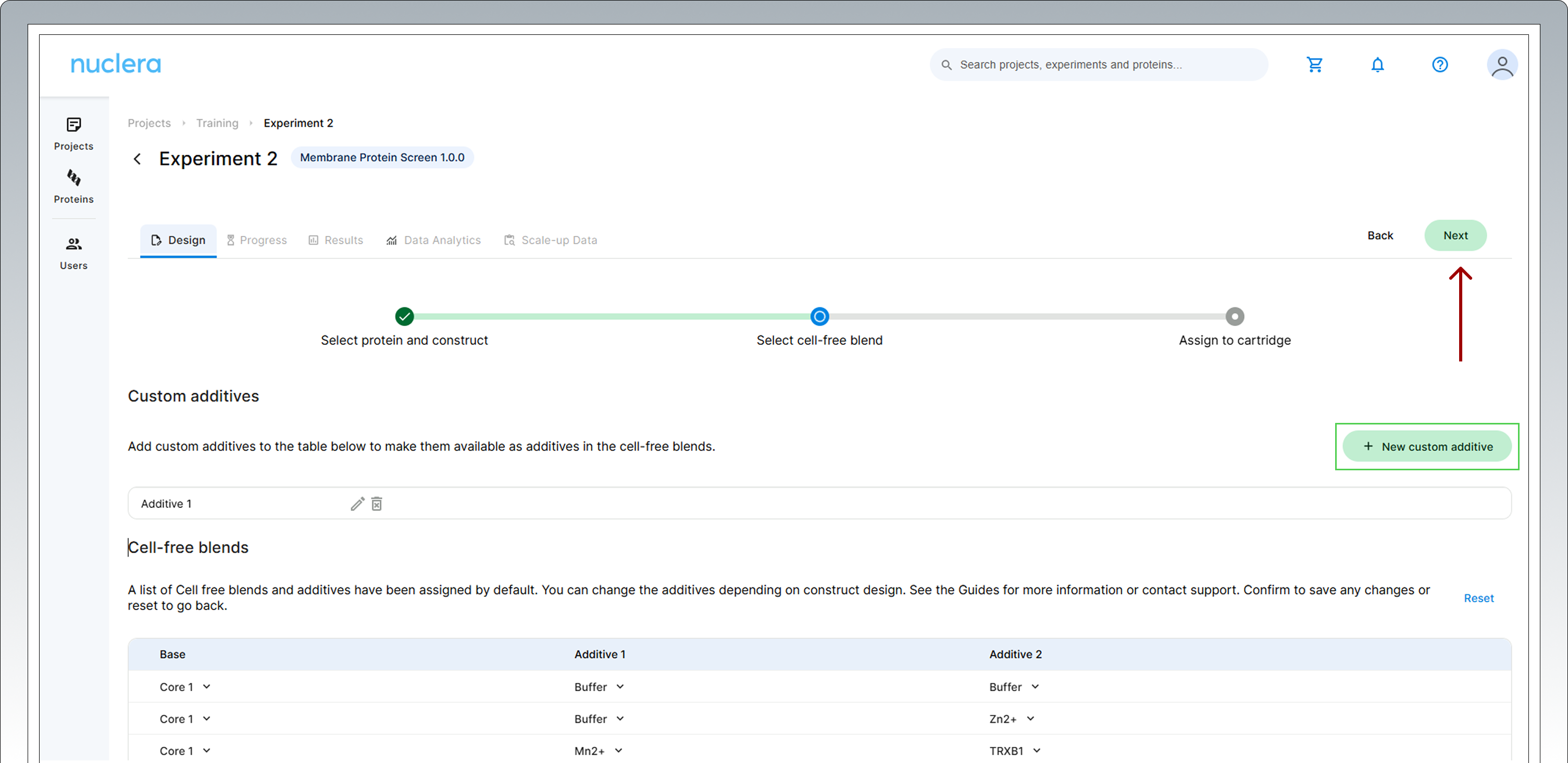Click the Additive 2 column header

point(1015,655)
